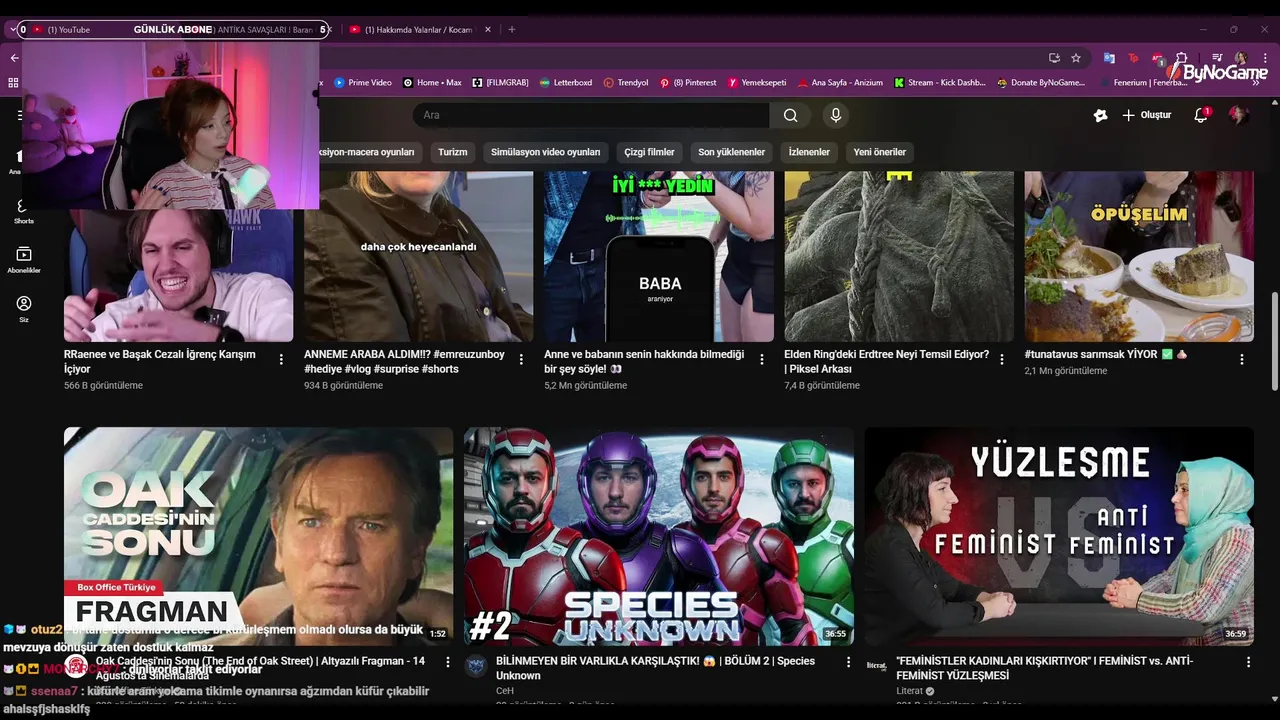Open Siz in the sidebar
The image size is (1280, 720).
point(24,309)
